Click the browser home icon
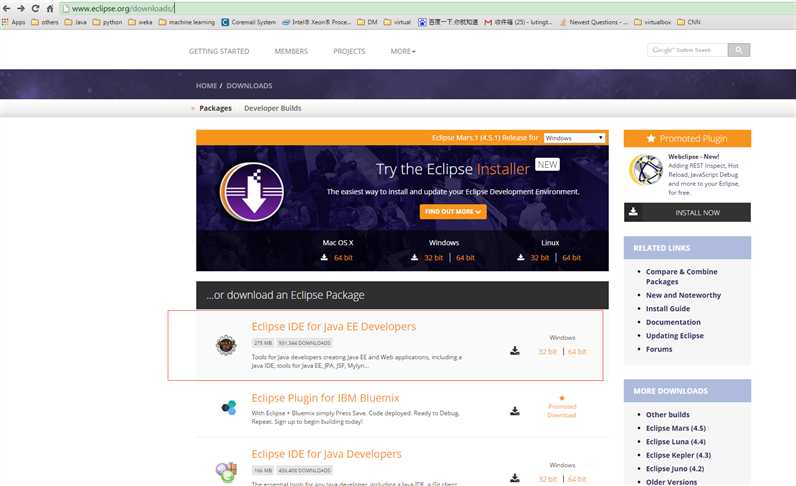Screen dimensions: 796x486 click(50, 8)
